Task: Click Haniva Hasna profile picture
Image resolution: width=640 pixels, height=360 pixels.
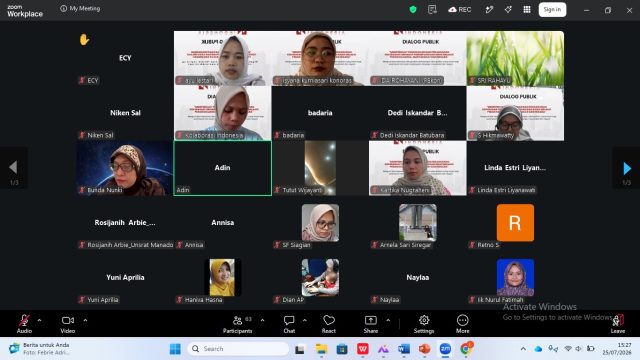Action: (x=222, y=277)
